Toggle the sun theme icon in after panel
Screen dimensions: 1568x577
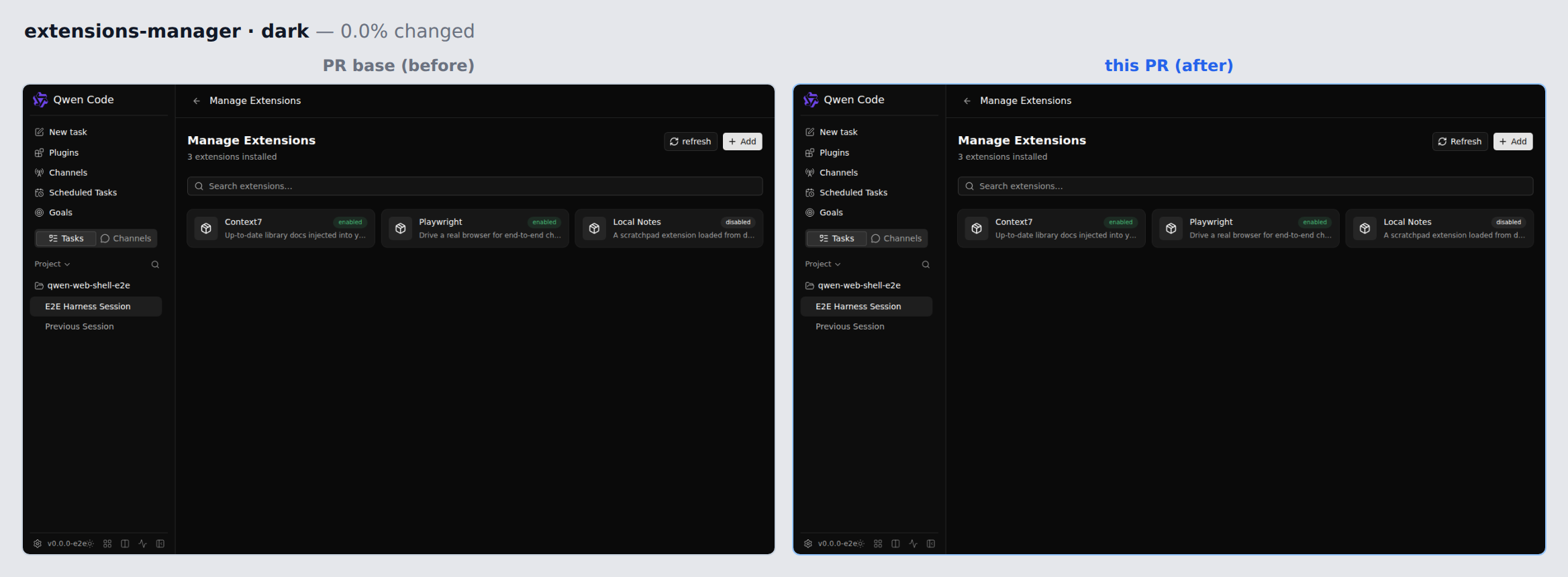pos(861,543)
